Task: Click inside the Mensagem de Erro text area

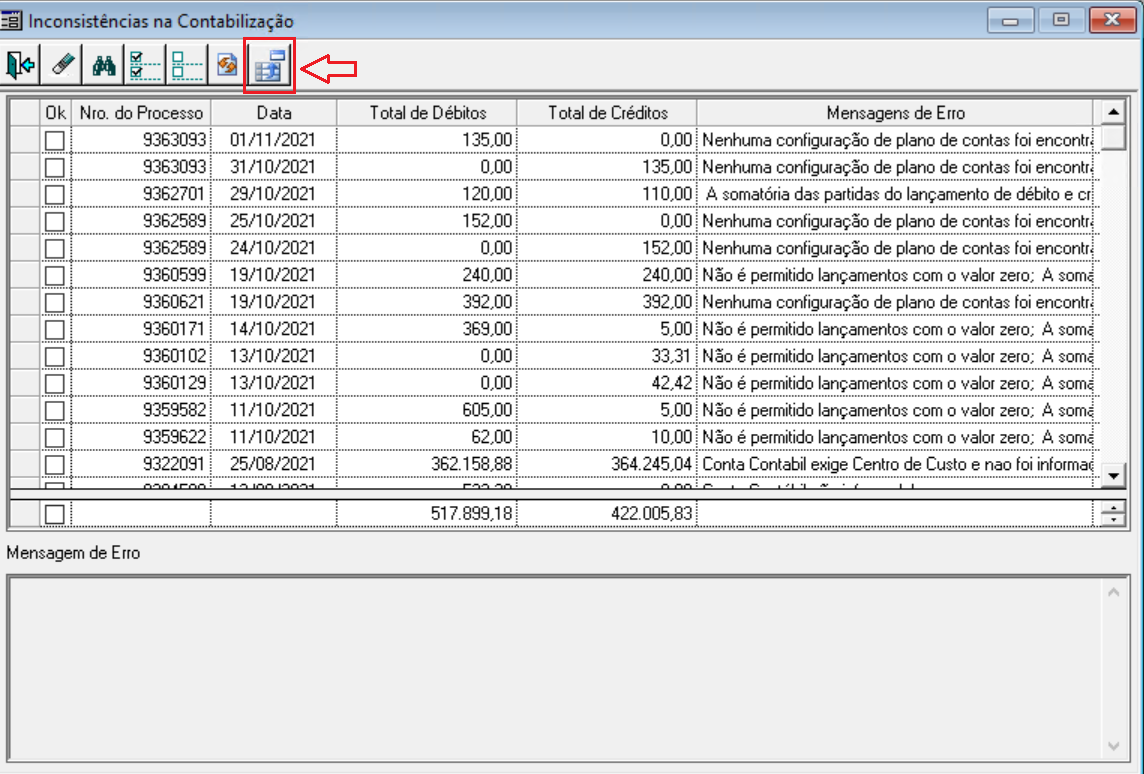Action: 554,668
